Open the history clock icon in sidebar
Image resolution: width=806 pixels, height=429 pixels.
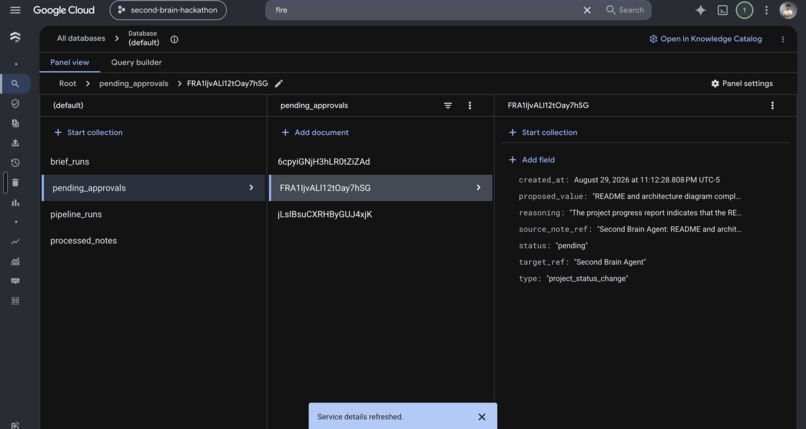[15, 163]
